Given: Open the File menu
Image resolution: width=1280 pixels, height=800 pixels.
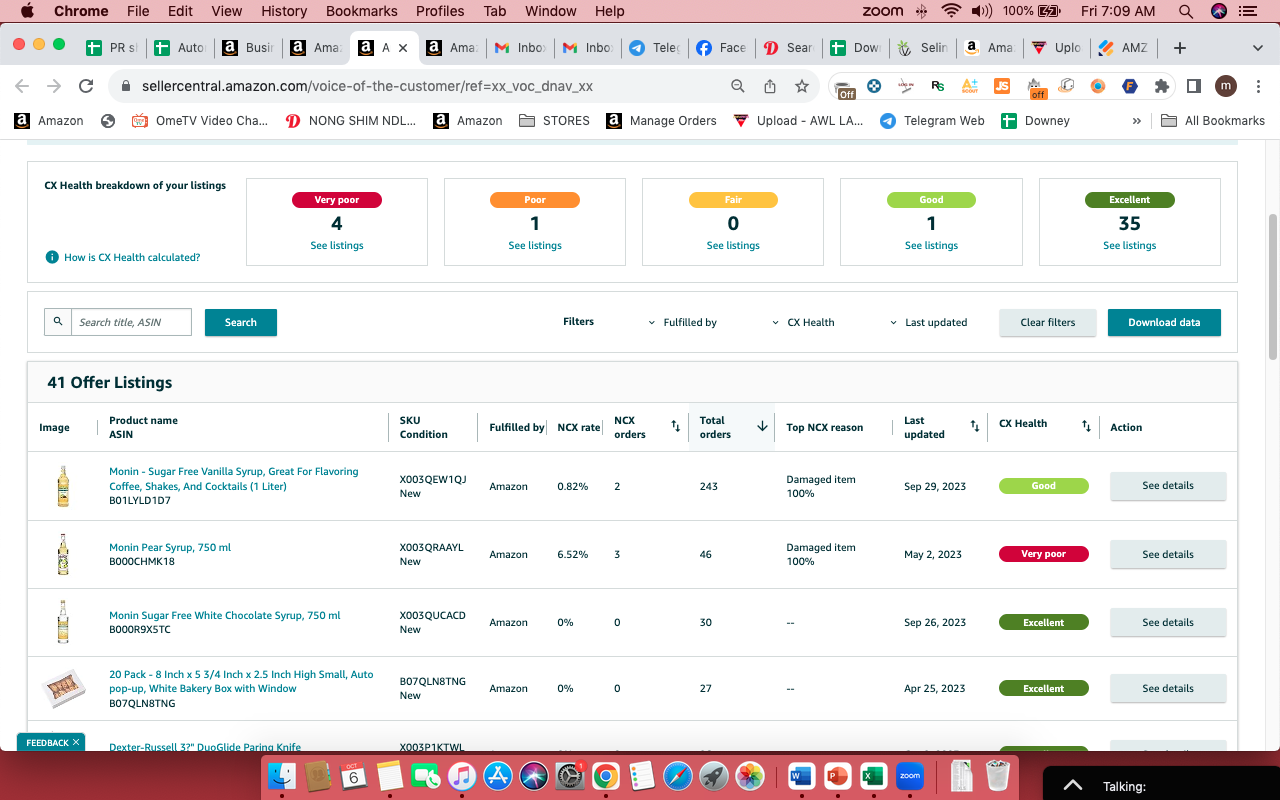Looking at the screenshot, I should coord(138,11).
